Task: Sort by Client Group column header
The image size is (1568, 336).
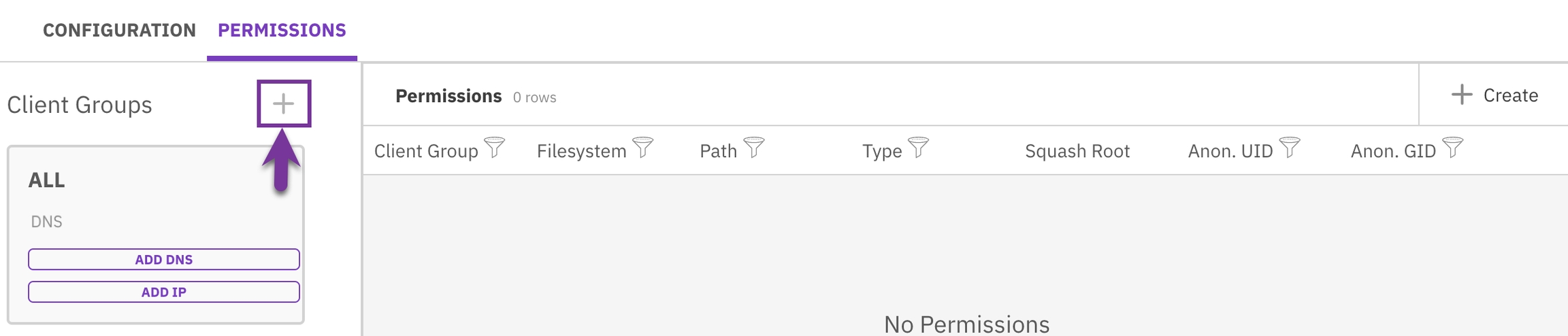Action: point(426,151)
